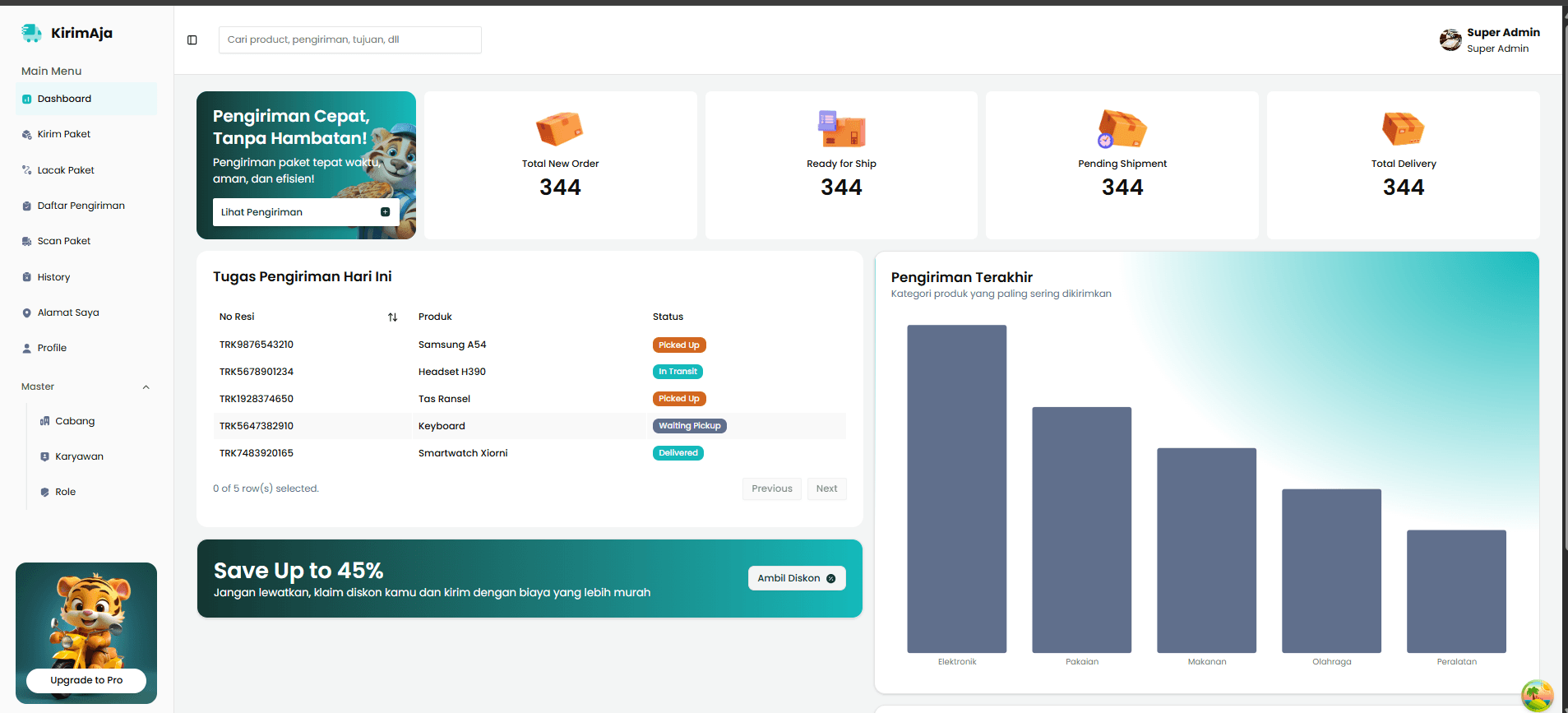
Task: Click the Pending Shipment box icon
Action: tap(1122, 128)
